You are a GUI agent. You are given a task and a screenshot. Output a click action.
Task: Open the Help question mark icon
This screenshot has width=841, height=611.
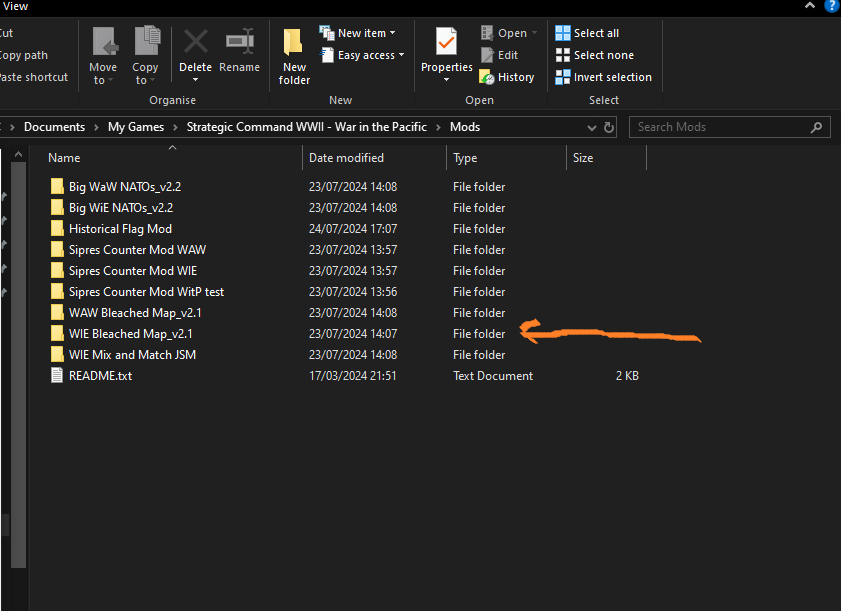pyautogui.click(x=832, y=5)
